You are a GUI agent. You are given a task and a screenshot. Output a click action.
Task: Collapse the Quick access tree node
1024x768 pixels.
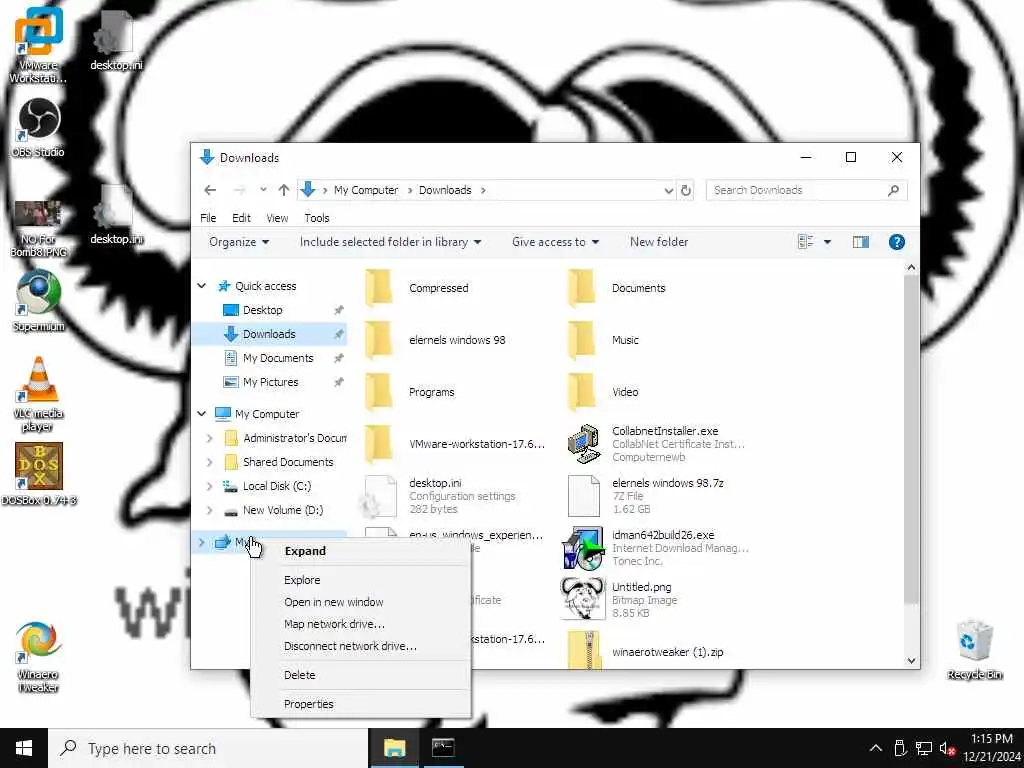point(202,286)
